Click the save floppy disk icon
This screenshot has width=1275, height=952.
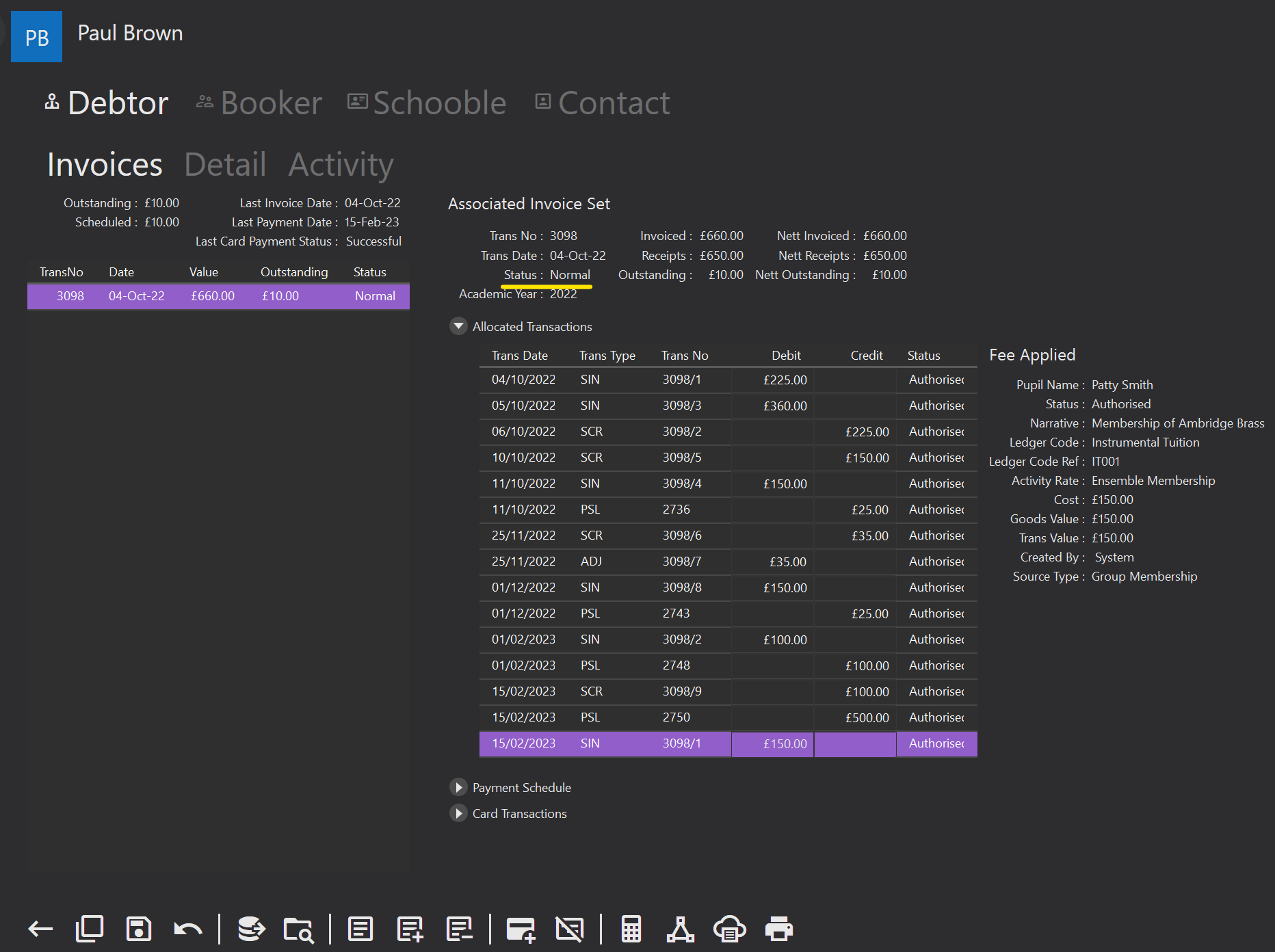click(x=139, y=929)
